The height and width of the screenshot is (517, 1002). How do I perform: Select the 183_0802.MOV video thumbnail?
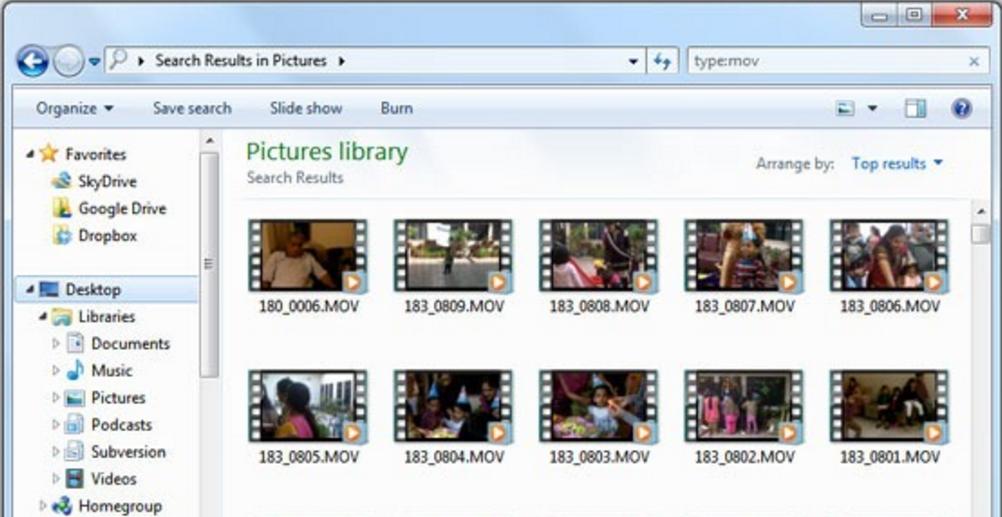744,406
